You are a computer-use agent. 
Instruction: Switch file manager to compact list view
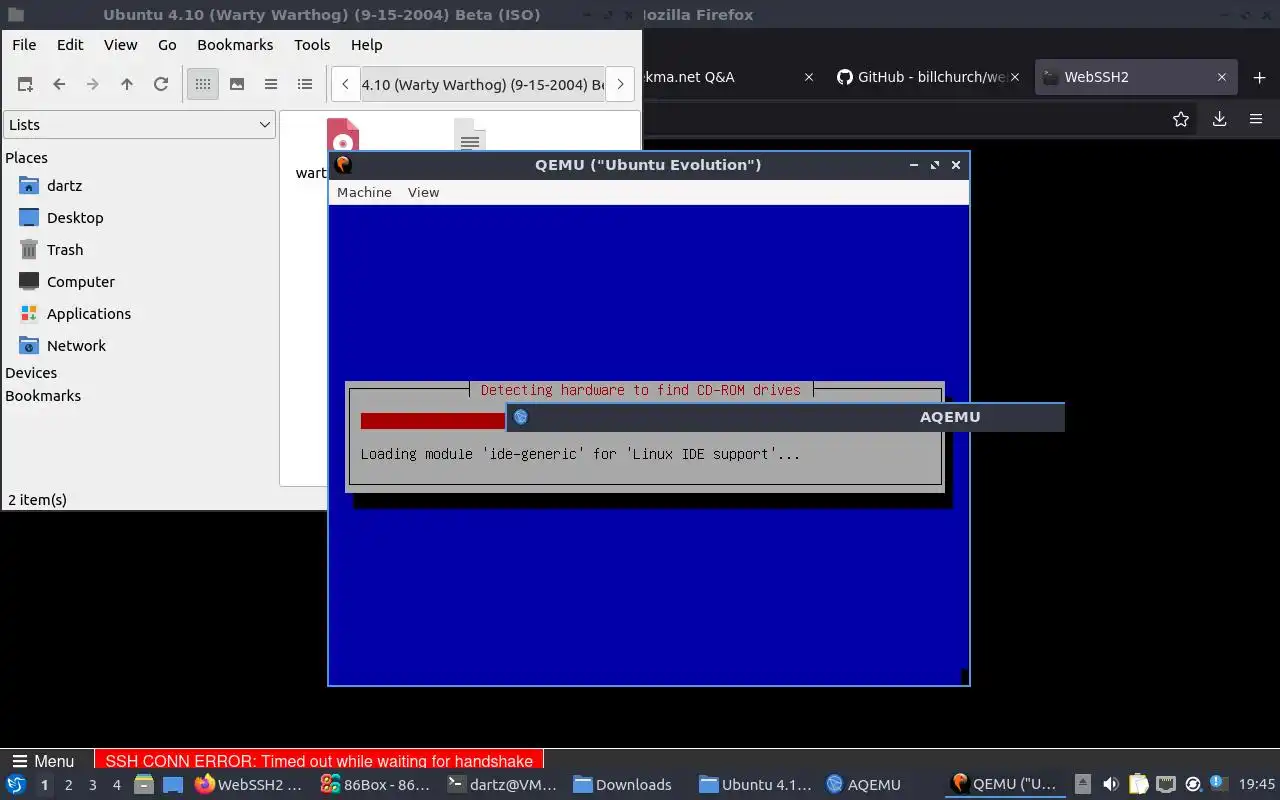(271, 85)
